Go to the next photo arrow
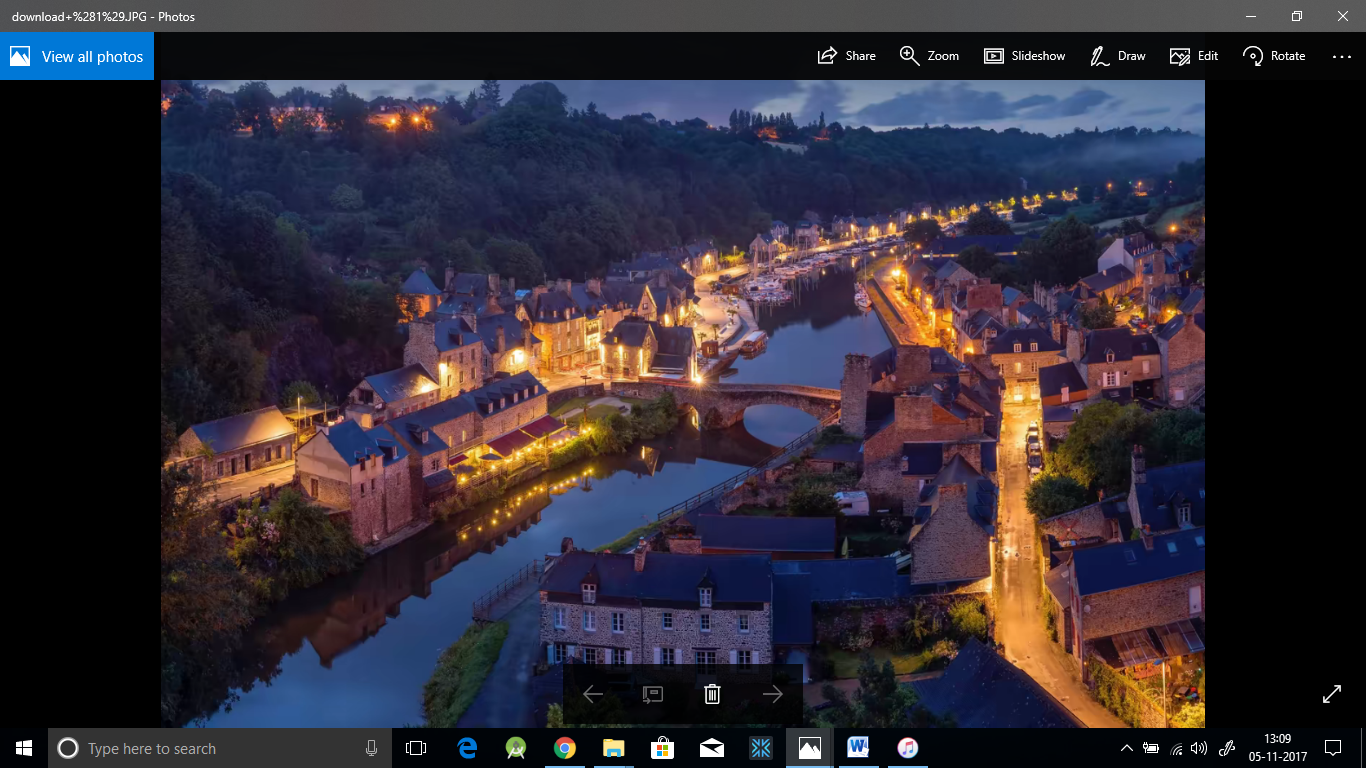 coord(772,694)
